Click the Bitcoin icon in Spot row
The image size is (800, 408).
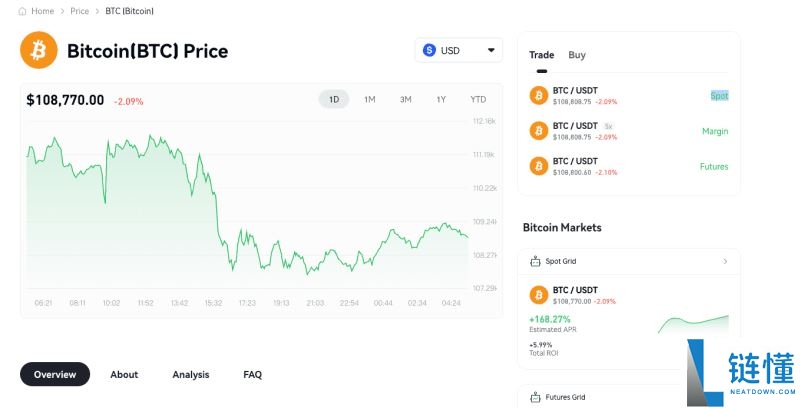coord(539,96)
